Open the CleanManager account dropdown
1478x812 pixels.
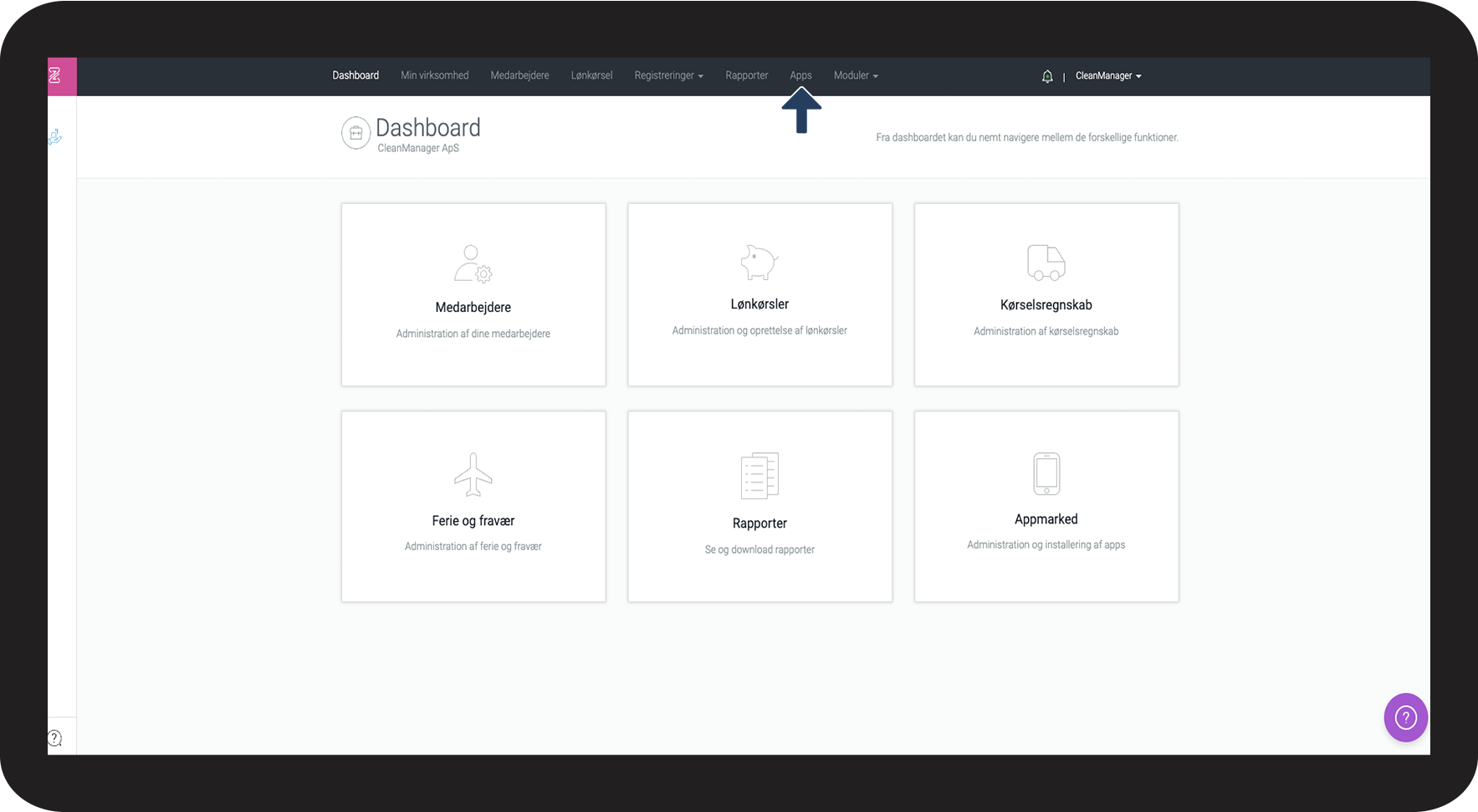[1108, 75]
